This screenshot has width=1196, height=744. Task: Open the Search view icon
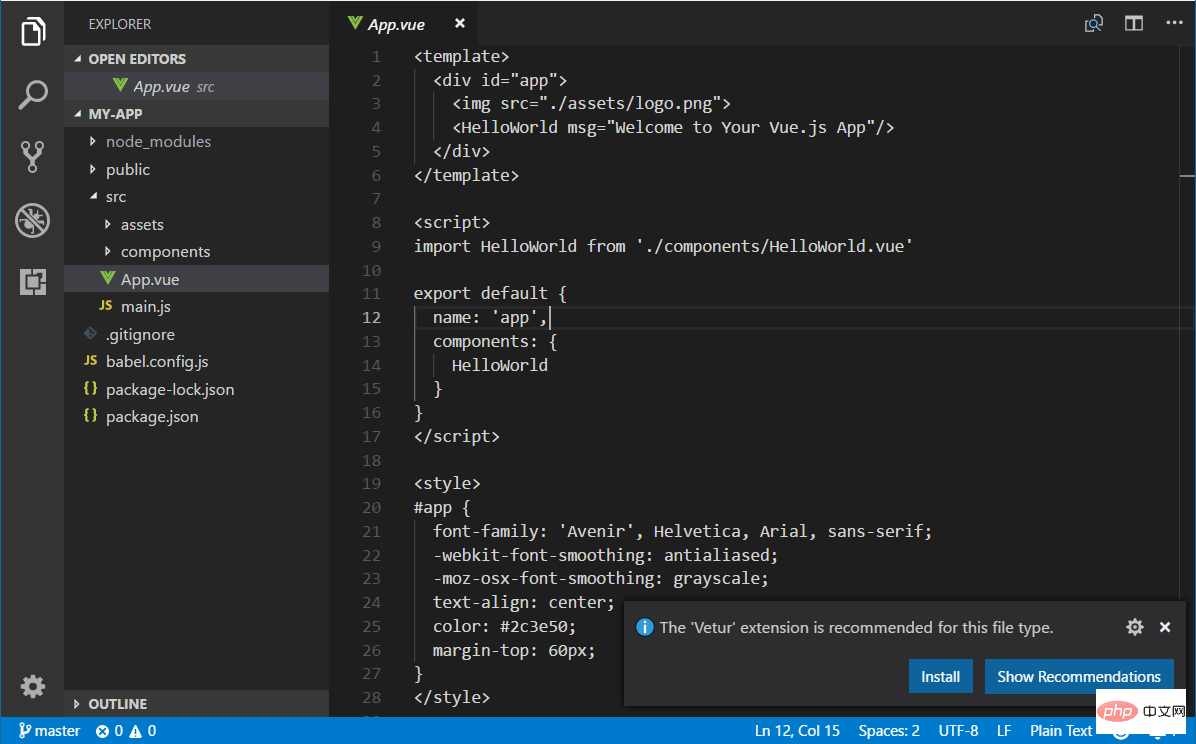point(33,95)
